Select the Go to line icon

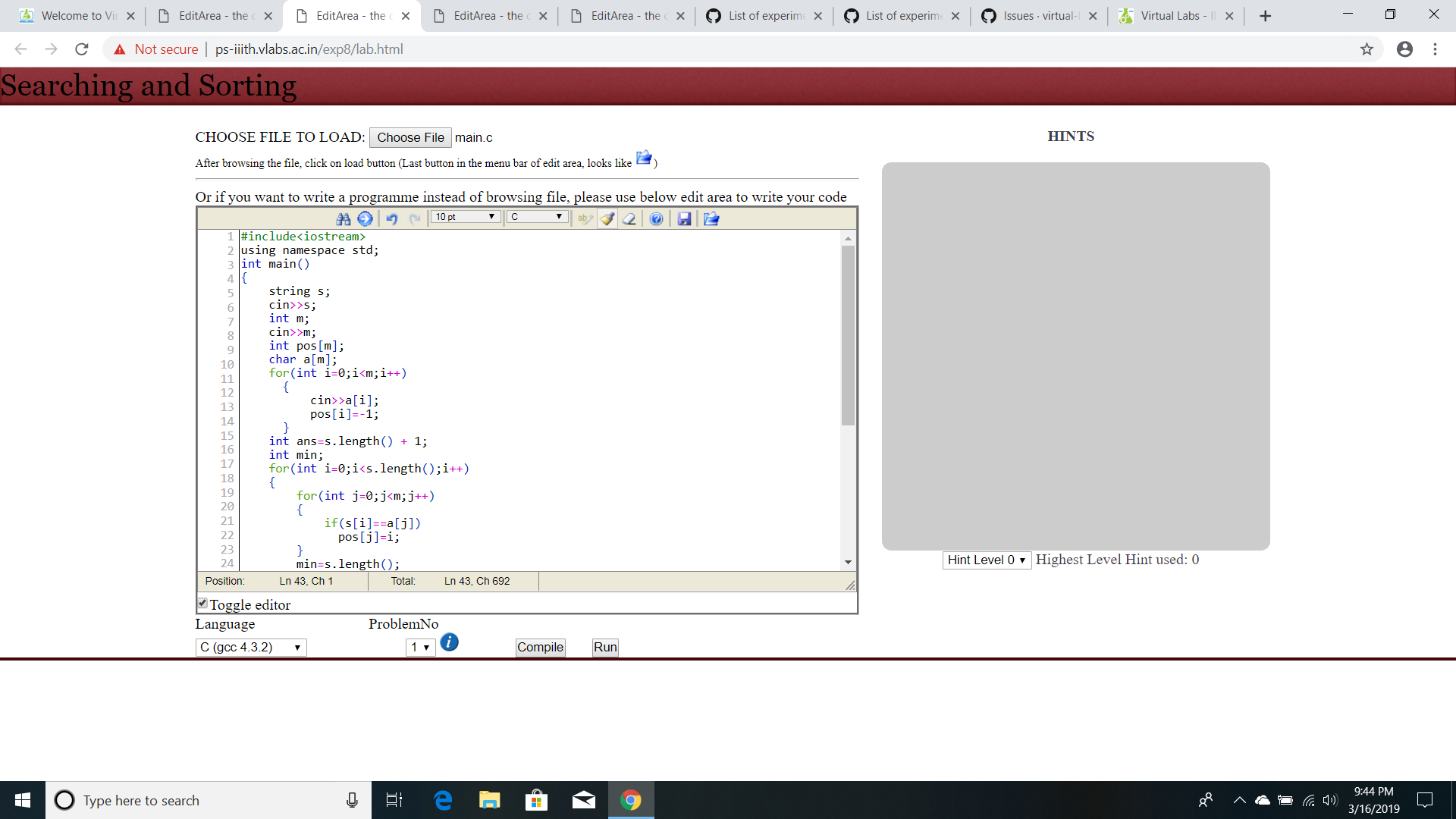coord(366,218)
